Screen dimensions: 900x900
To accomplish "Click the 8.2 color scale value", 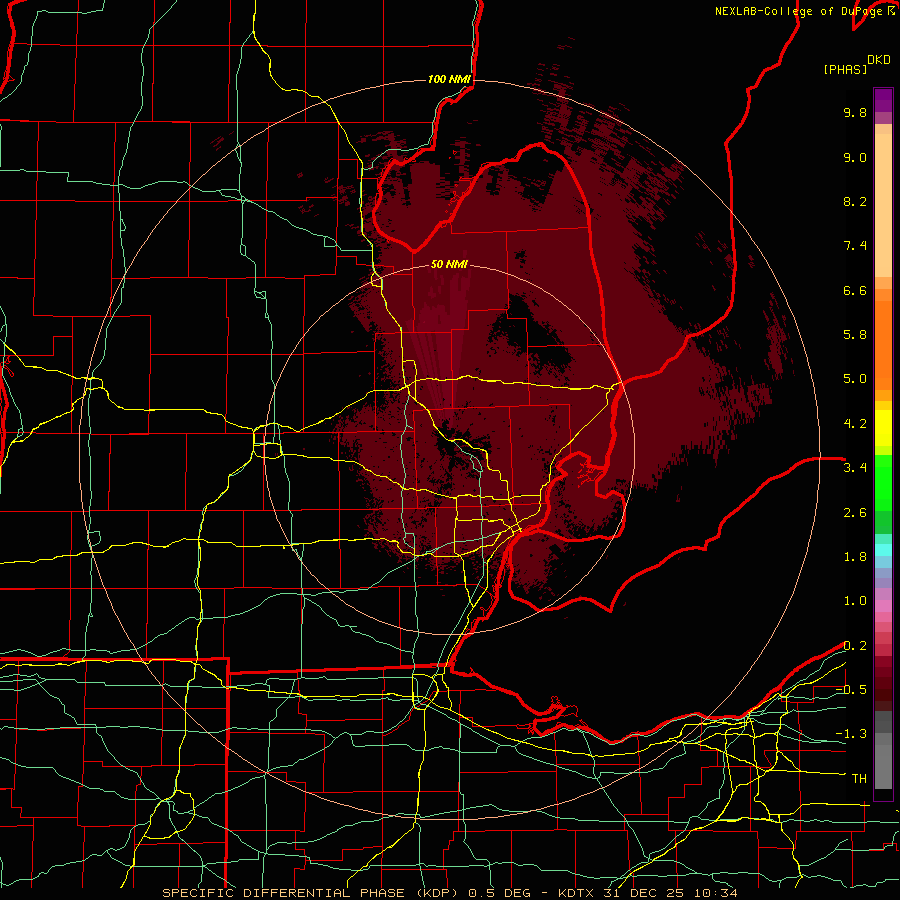I will point(855,201).
